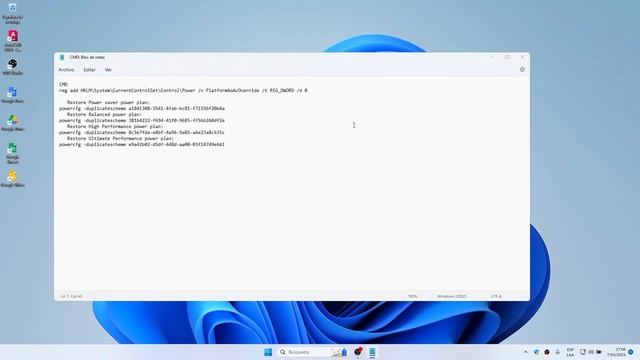Open Notepad settings gear icon
640x360 pixels.
tap(522, 69)
